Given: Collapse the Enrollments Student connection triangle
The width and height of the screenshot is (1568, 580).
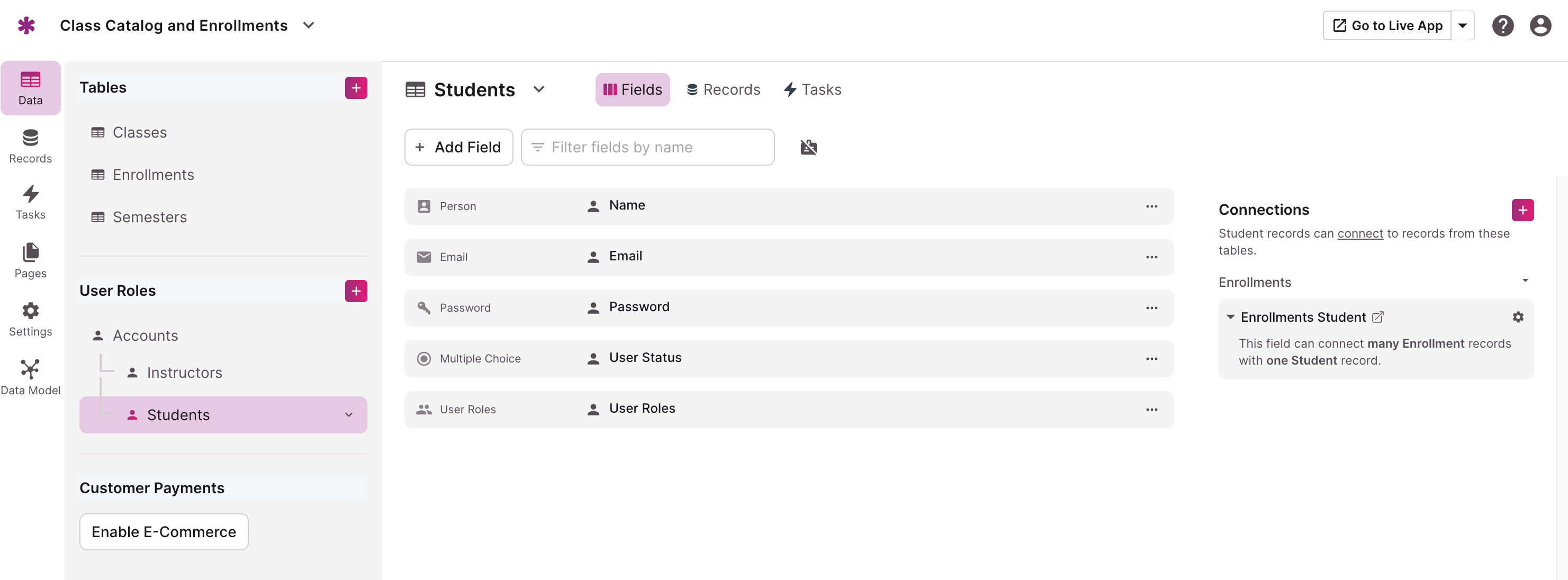Looking at the screenshot, I should click(1230, 317).
